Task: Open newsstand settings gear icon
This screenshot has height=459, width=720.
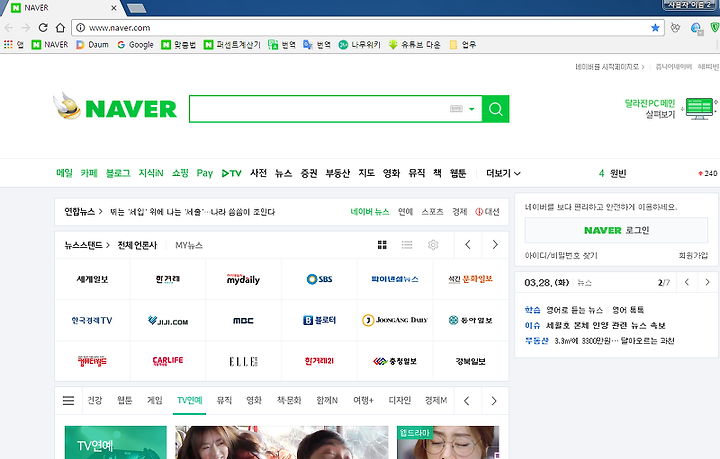Action: tap(433, 245)
